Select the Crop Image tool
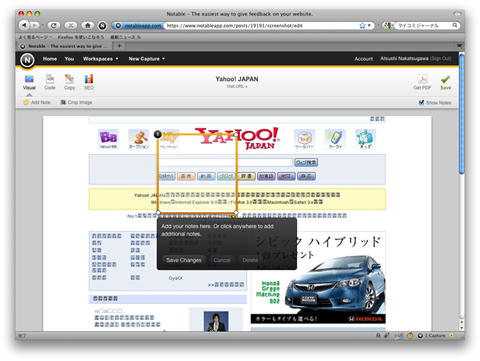This screenshot has width=480, height=361. click(x=76, y=102)
